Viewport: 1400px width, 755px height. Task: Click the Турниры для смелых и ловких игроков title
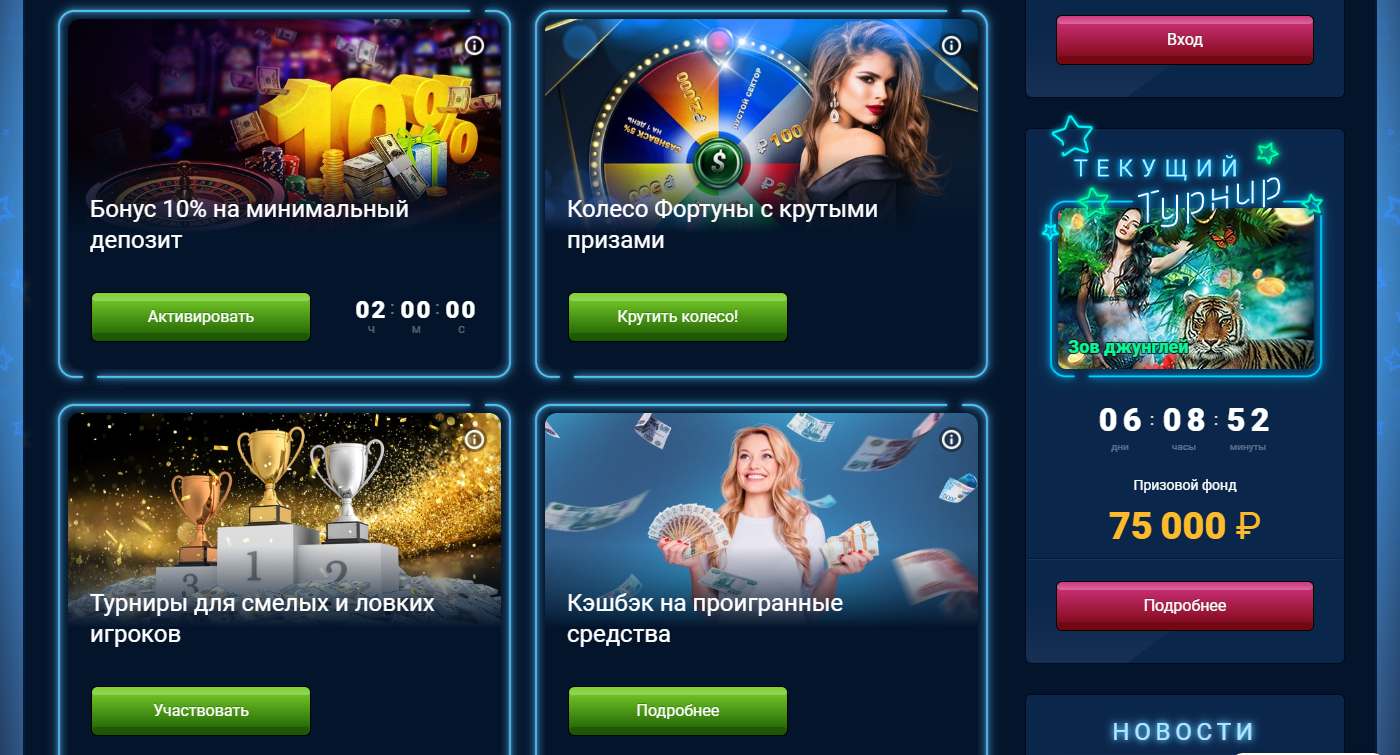262,619
